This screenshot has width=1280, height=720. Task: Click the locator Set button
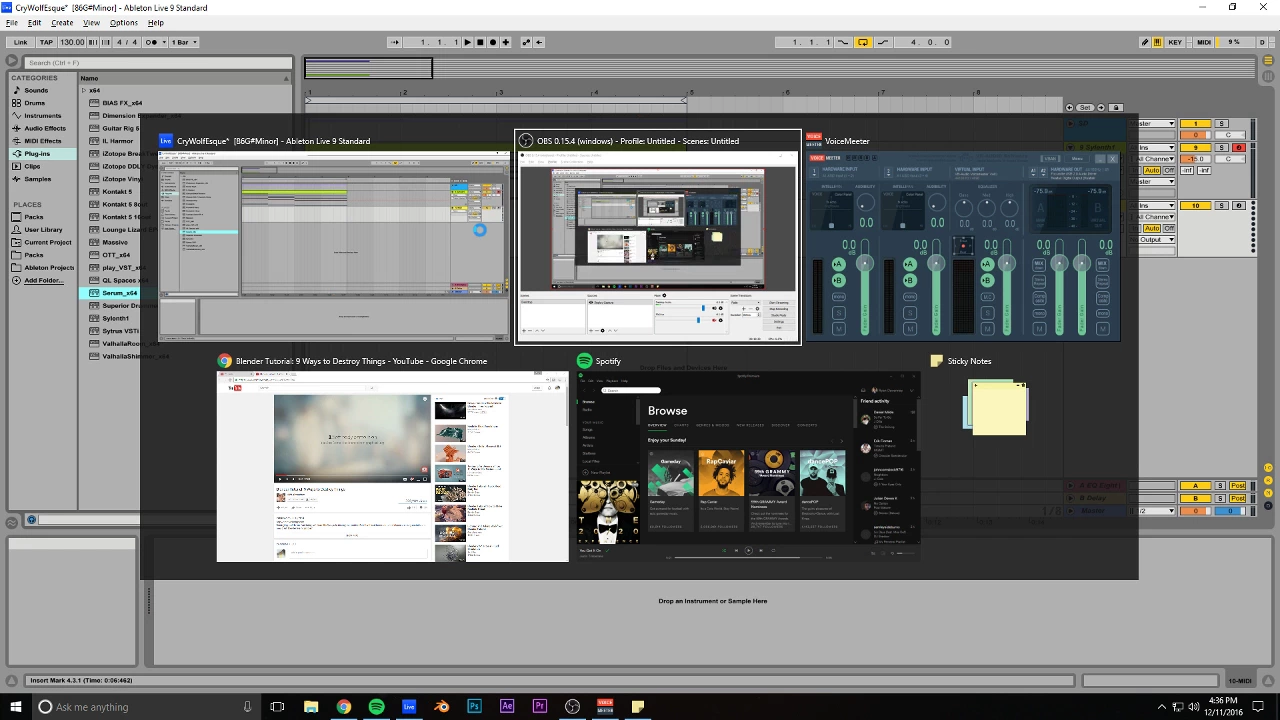point(1086,107)
